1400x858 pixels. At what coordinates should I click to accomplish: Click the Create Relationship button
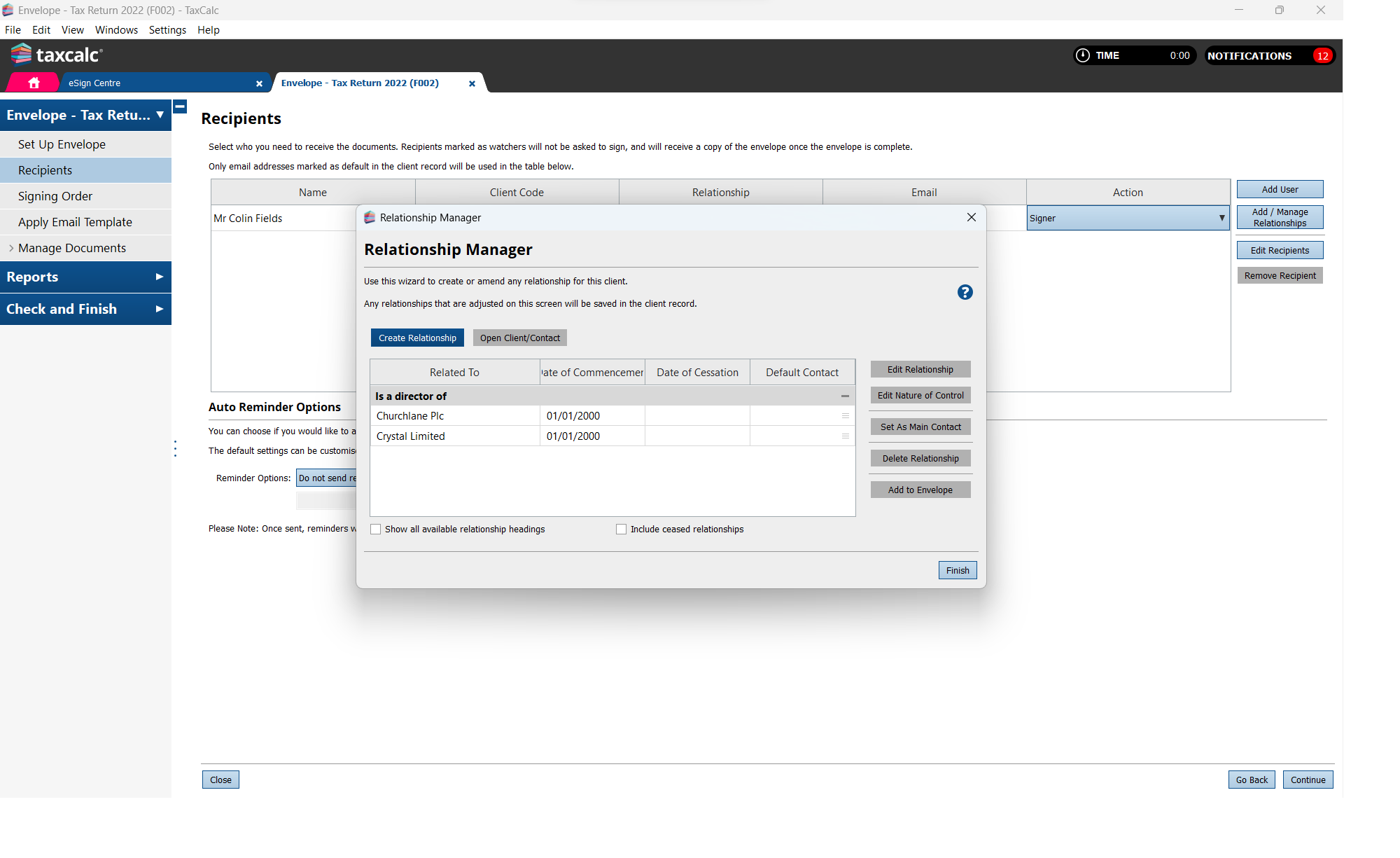pyautogui.click(x=417, y=338)
